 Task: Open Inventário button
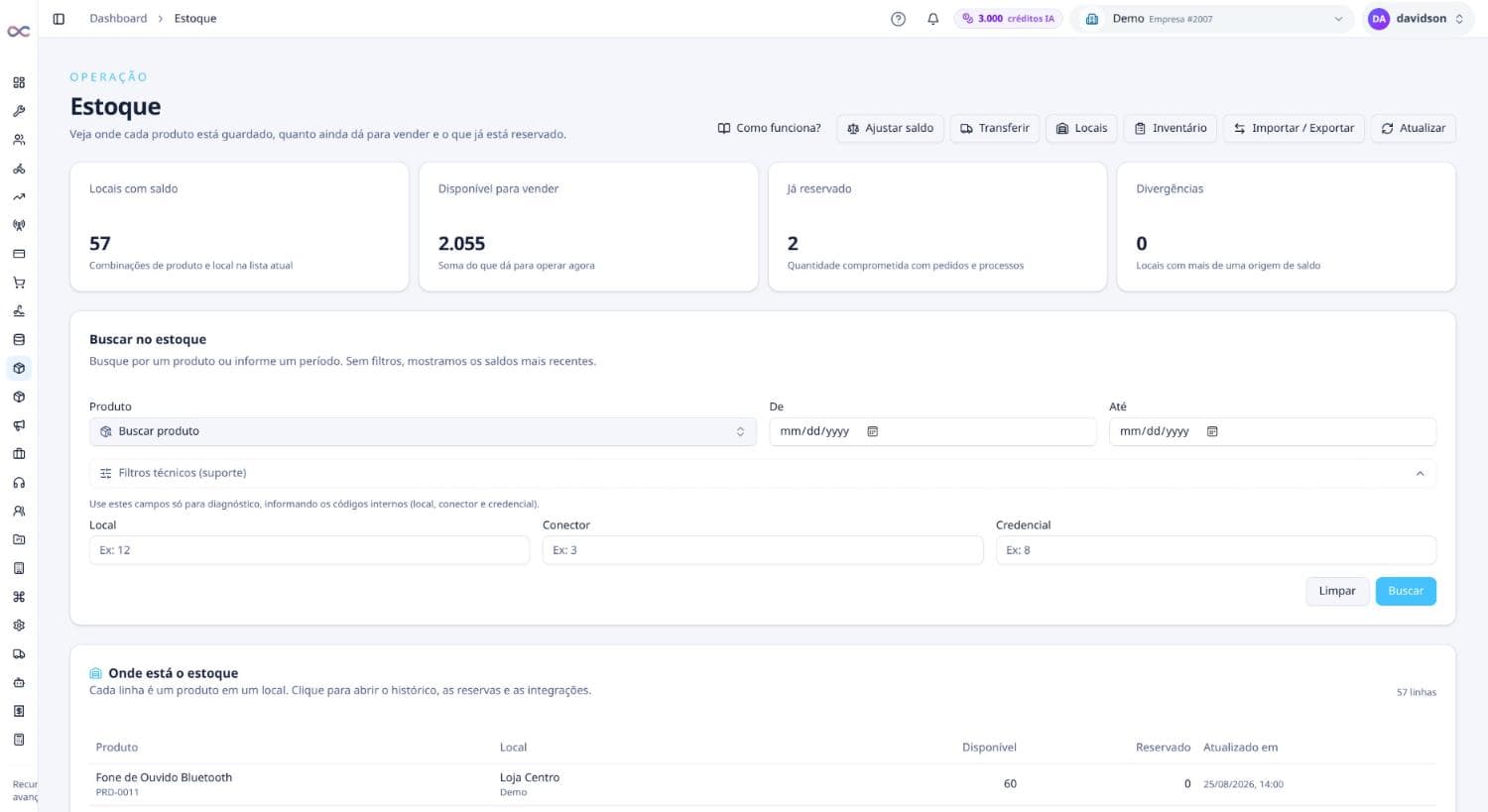coord(1171,128)
